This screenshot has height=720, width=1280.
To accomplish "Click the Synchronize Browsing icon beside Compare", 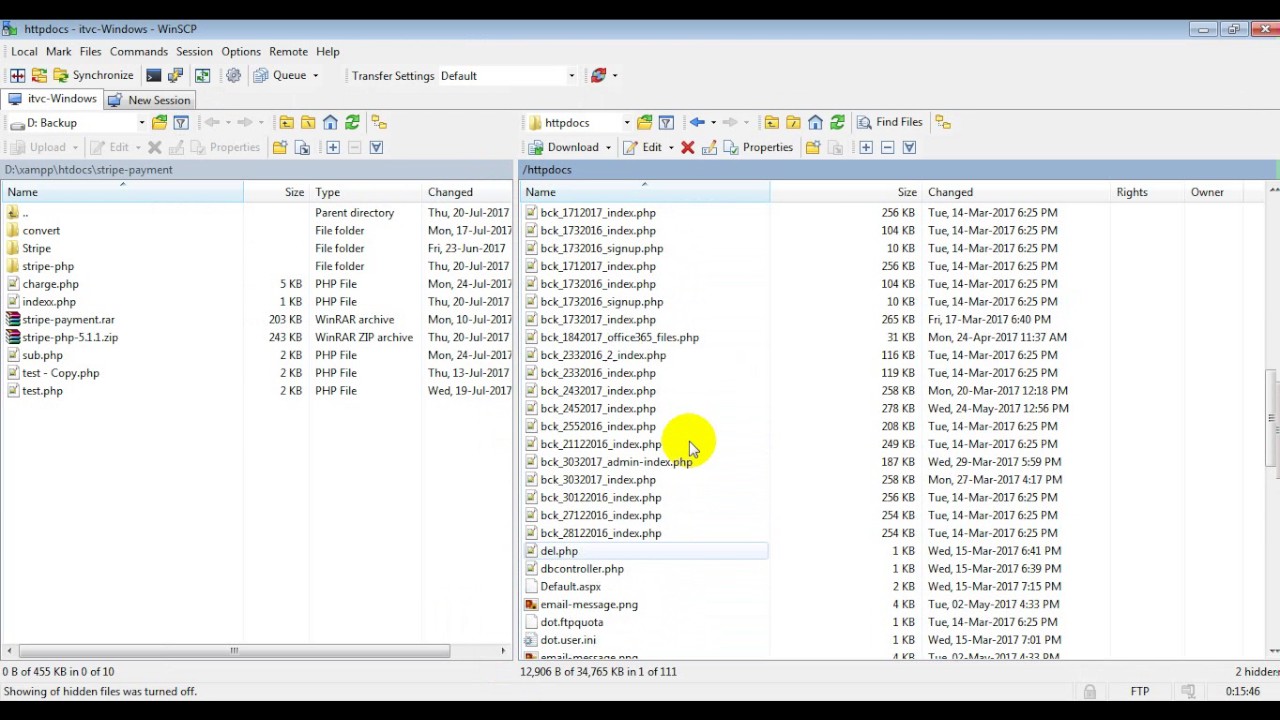I will click(39, 75).
